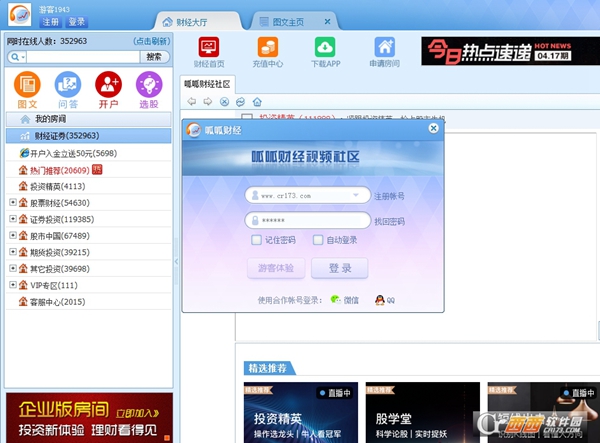Expand the 期货投资(39215) tree node
The width and height of the screenshot is (600, 443).
click(x=13, y=251)
